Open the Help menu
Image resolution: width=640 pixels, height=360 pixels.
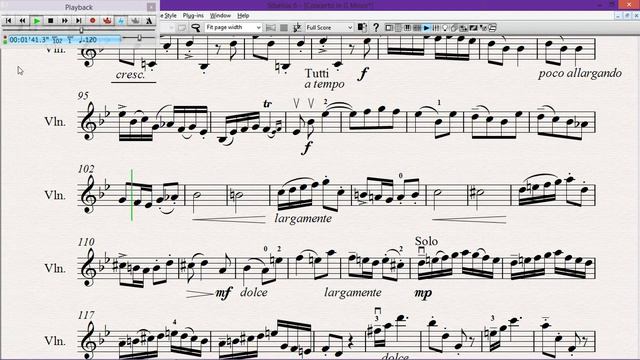tap(243, 16)
